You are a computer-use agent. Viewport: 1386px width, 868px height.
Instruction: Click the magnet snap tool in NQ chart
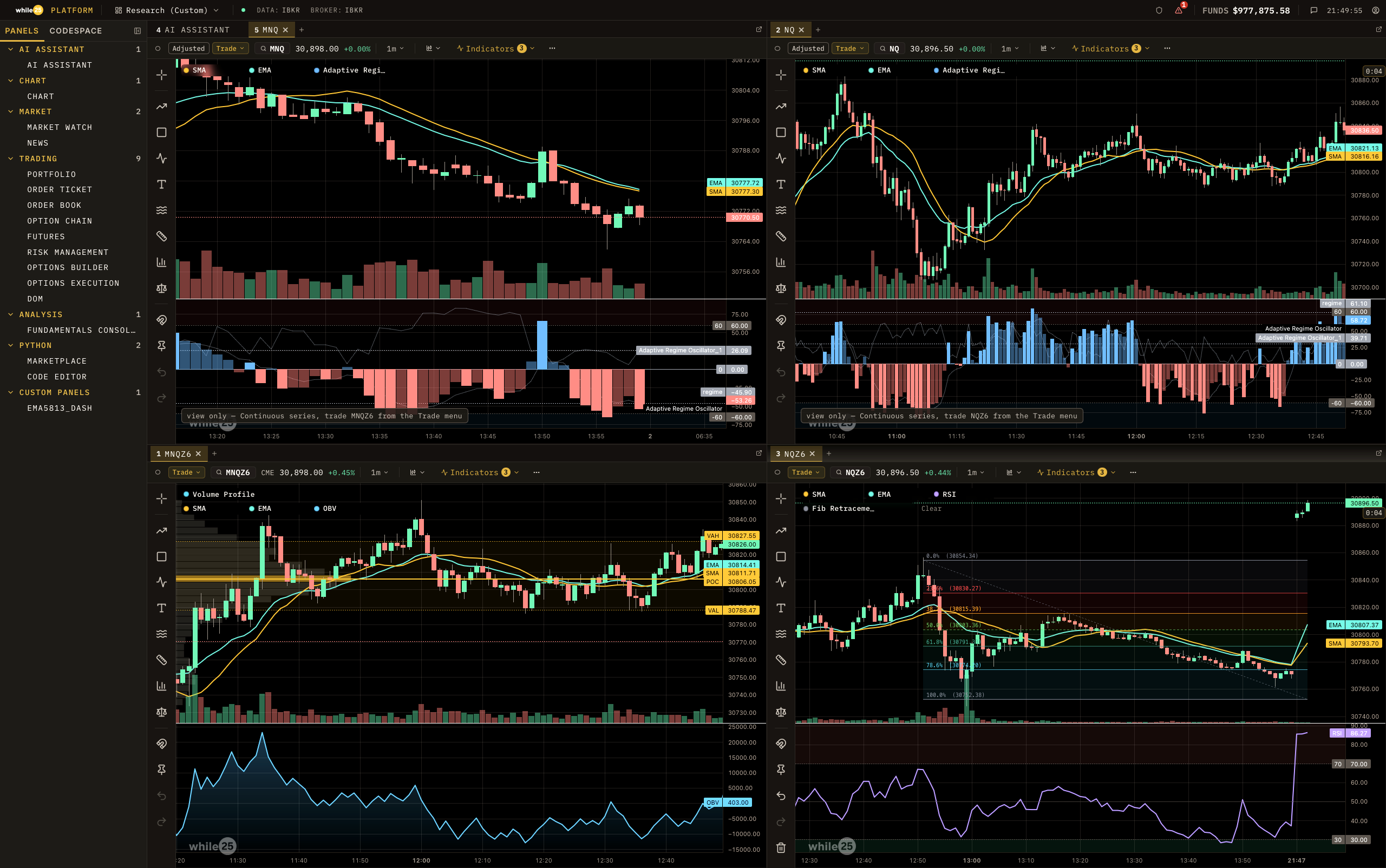click(781, 320)
